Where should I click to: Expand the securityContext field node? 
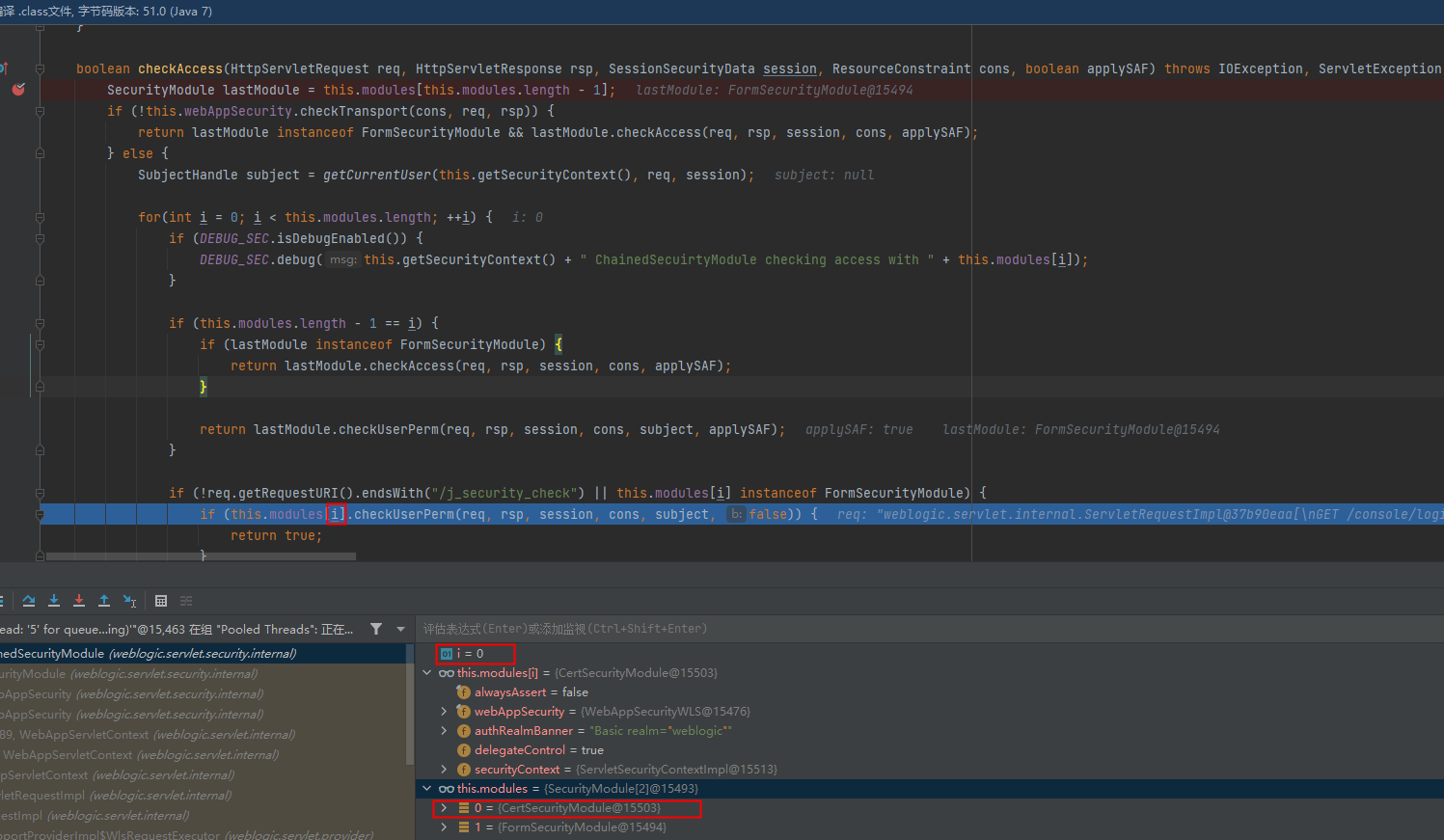(444, 770)
